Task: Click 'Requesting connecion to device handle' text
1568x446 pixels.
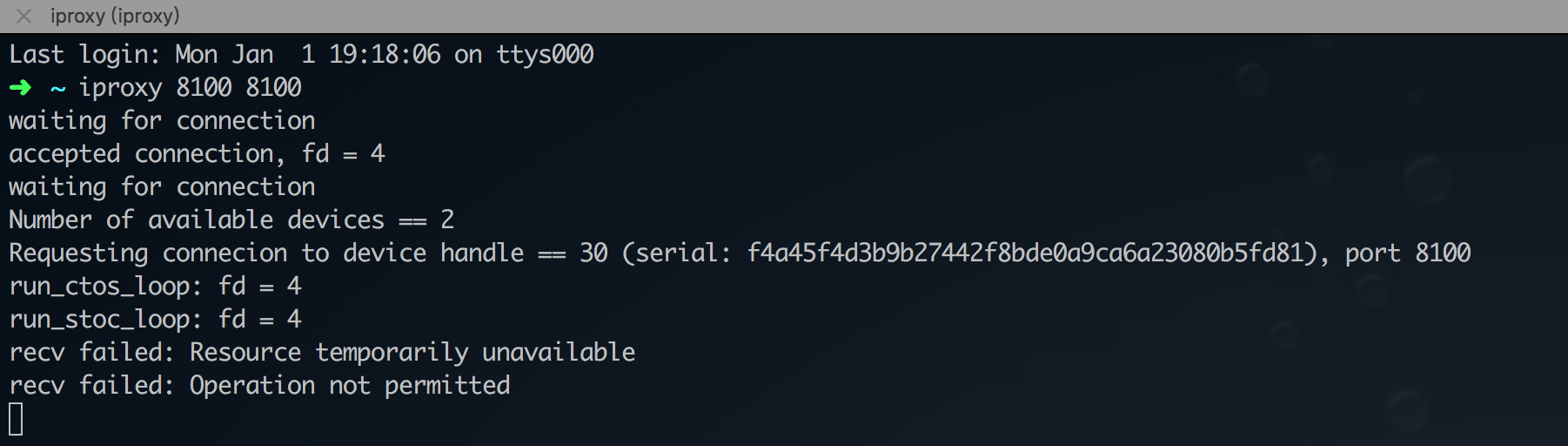Action: pos(266,253)
